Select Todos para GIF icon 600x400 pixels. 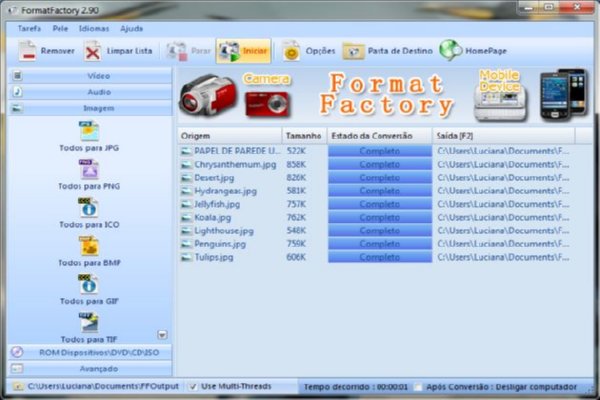[x=89, y=284]
